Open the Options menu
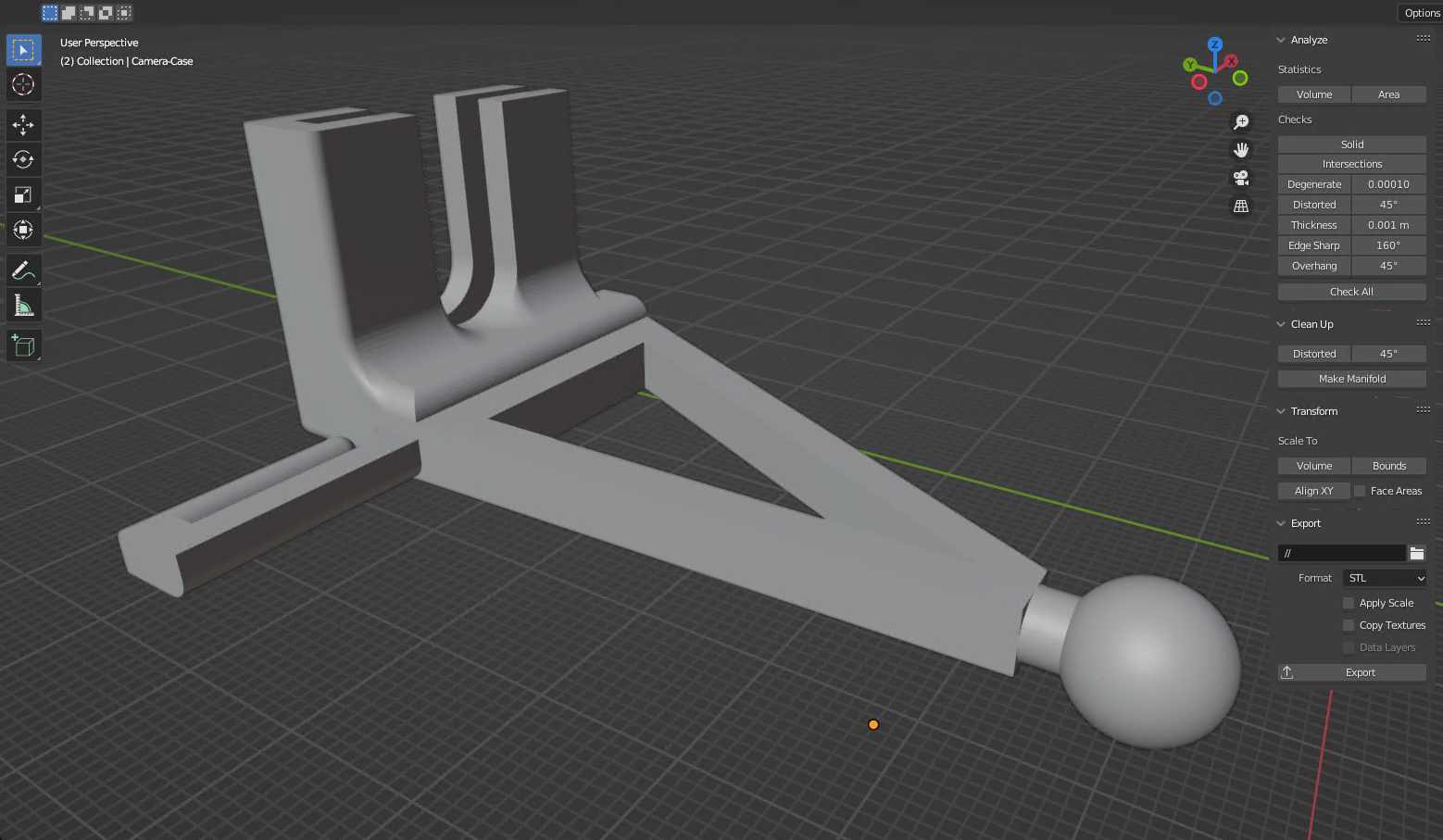 click(1421, 13)
